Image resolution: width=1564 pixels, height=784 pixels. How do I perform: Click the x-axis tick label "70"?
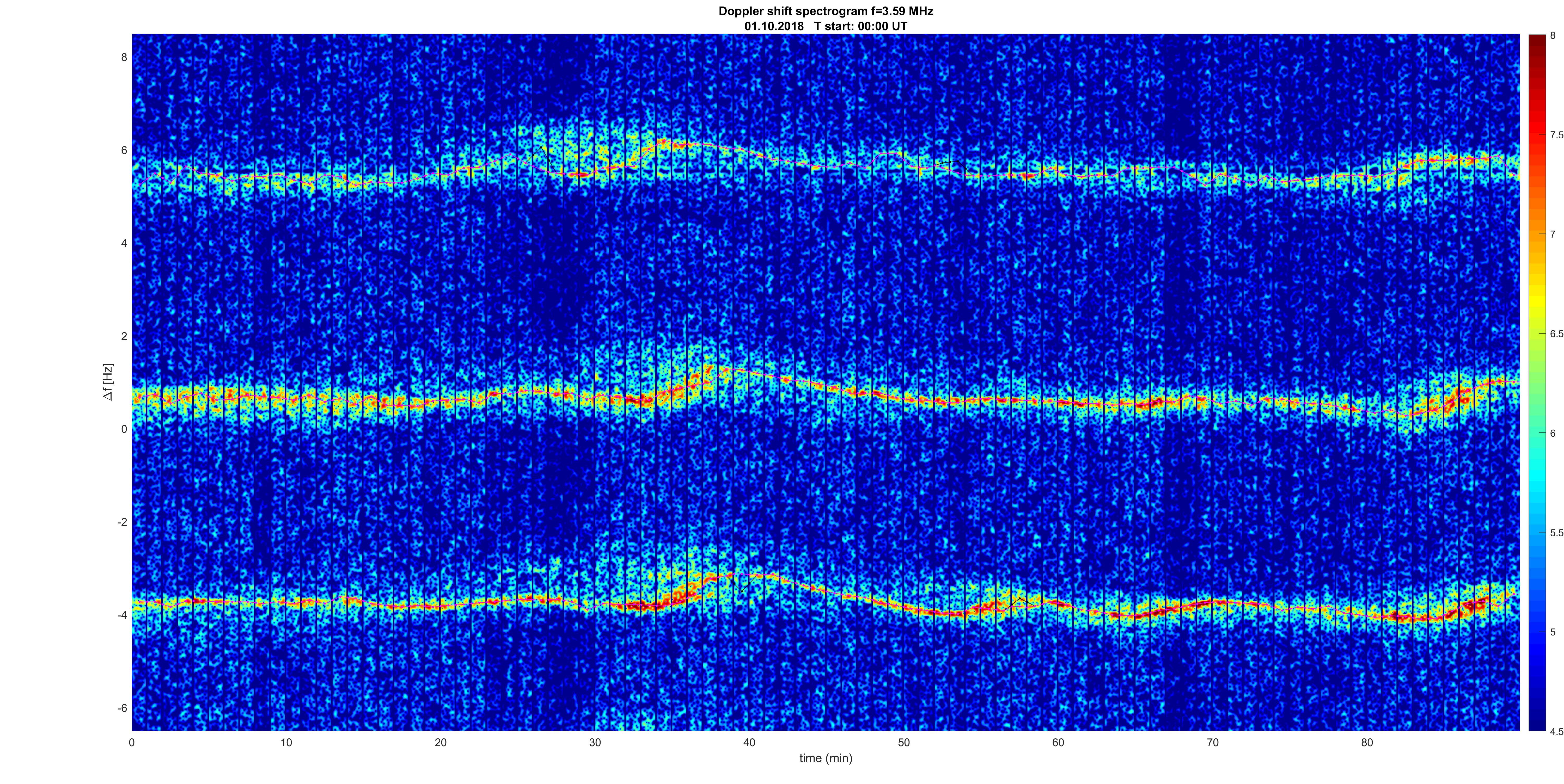1212,743
